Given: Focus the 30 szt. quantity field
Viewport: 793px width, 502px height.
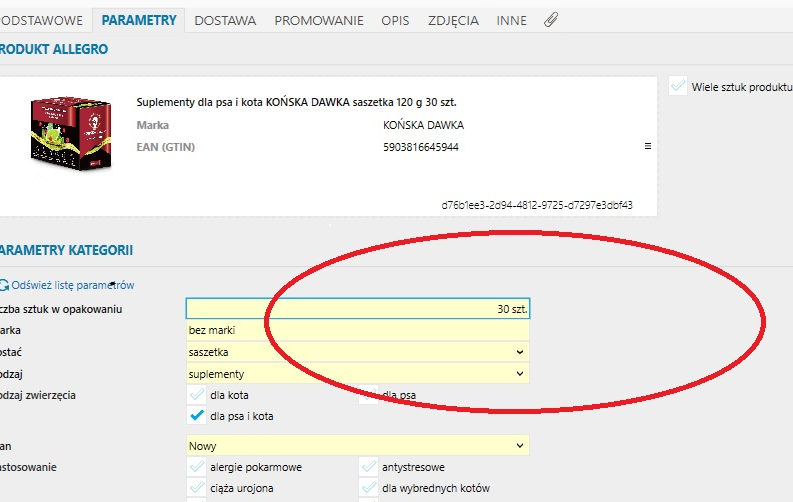Looking at the screenshot, I should tap(358, 309).
